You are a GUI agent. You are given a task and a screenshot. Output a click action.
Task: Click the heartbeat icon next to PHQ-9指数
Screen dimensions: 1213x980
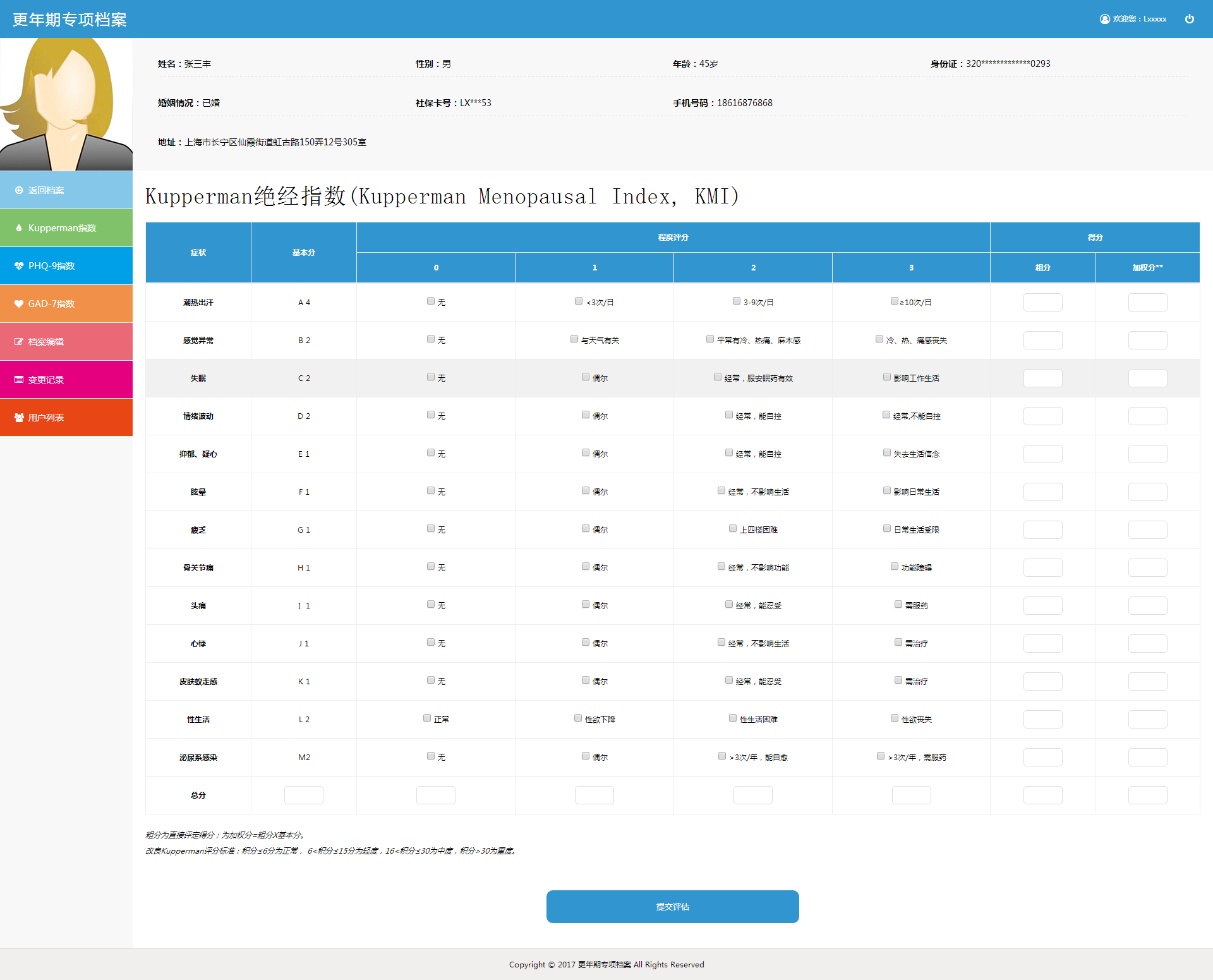(19, 266)
